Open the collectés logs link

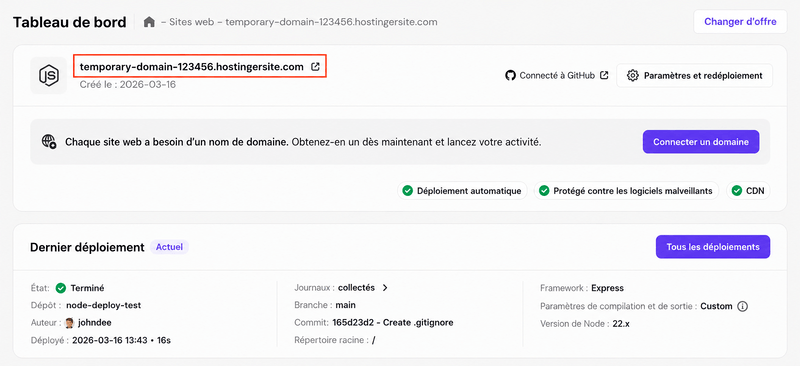[x=356, y=288]
